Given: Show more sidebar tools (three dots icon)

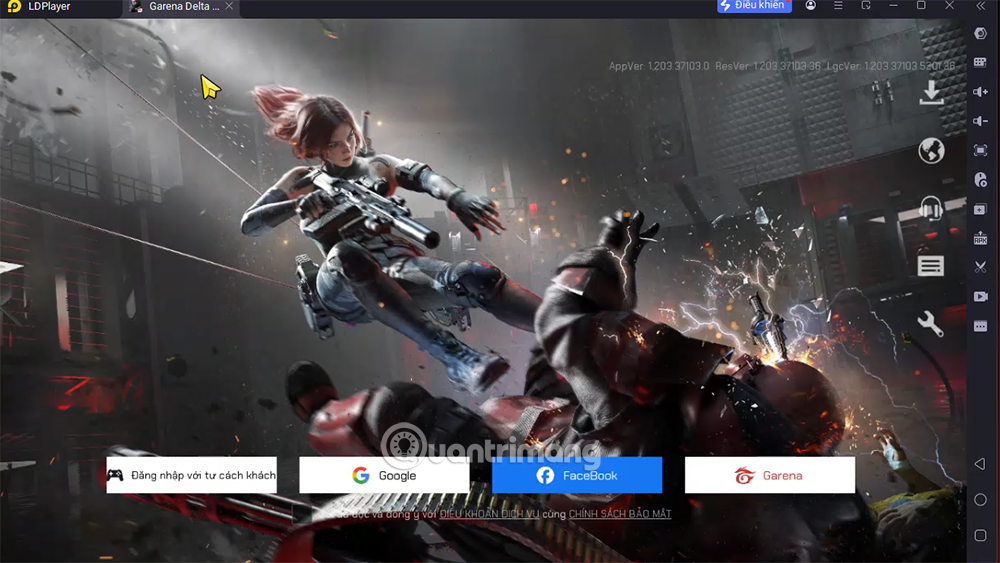Looking at the screenshot, I should coord(980,326).
